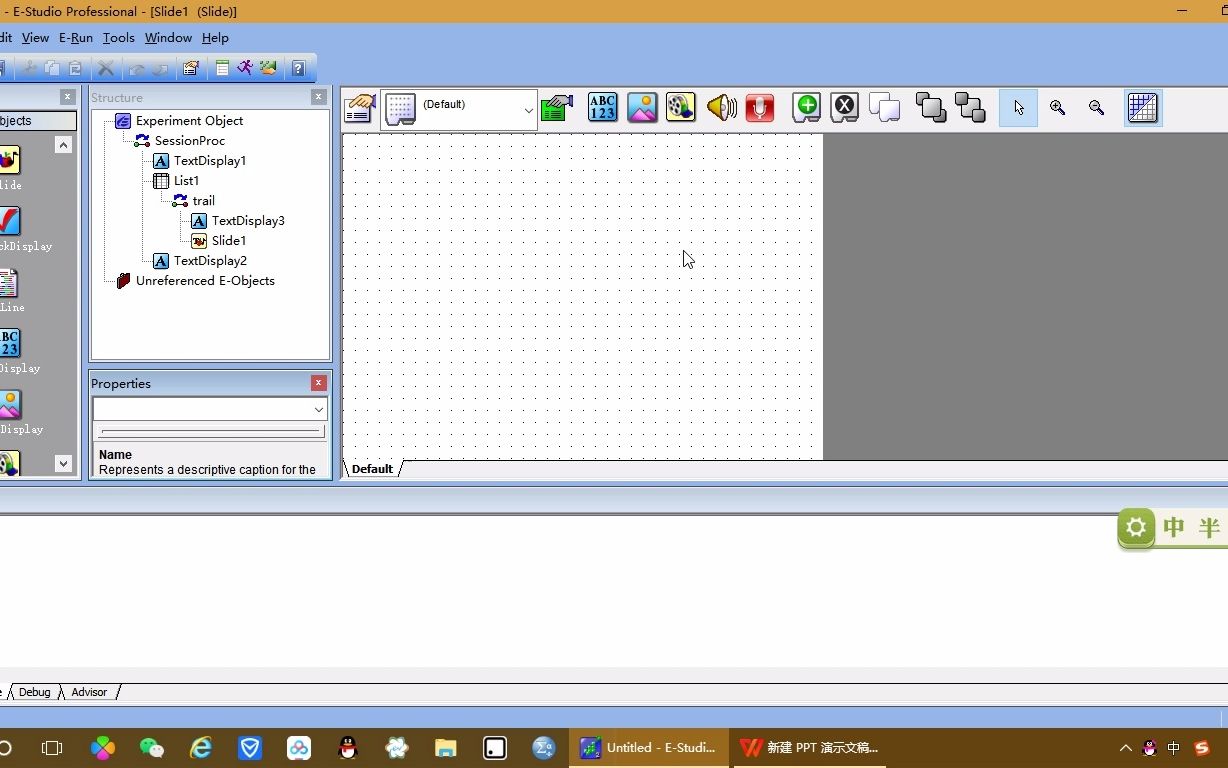Select TextDisplay3 in the Structure tree

pos(247,220)
